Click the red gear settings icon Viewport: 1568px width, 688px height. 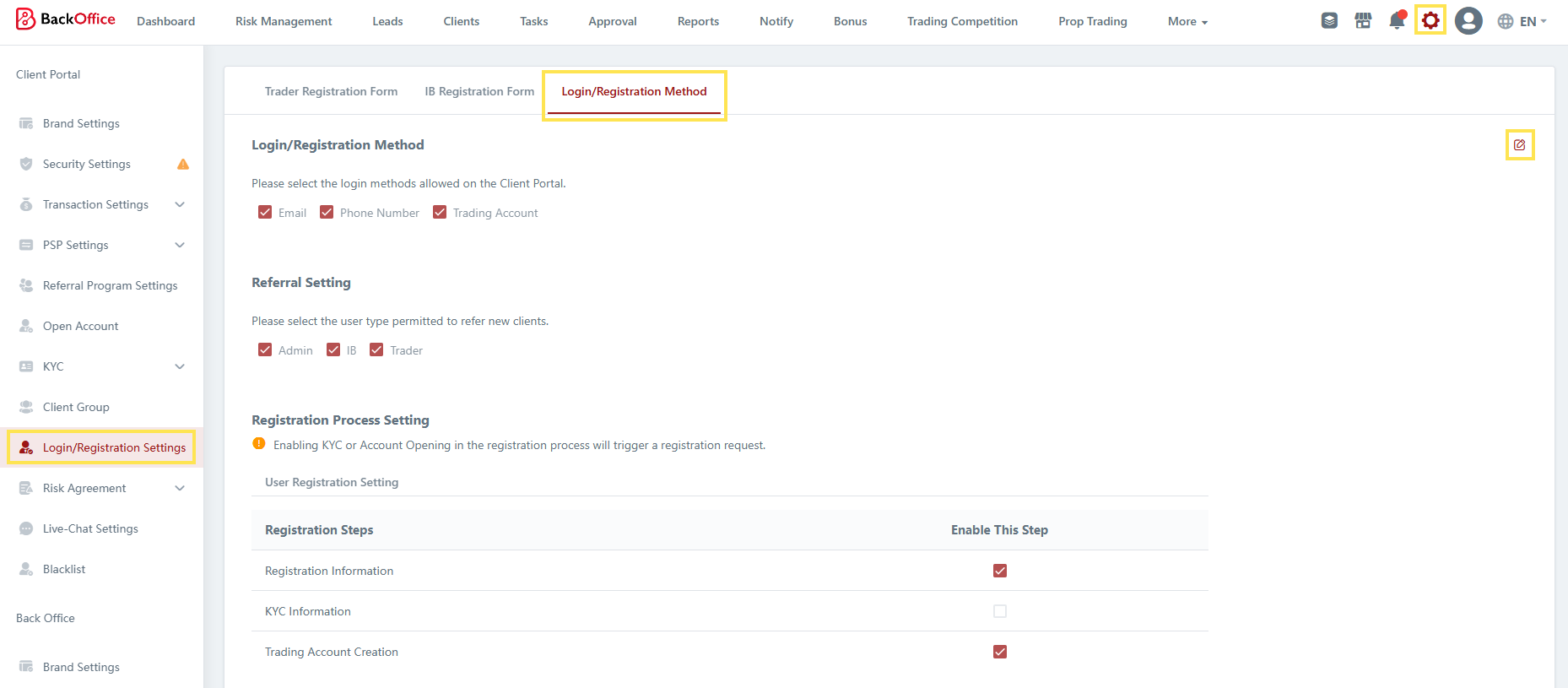tap(1430, 20)
